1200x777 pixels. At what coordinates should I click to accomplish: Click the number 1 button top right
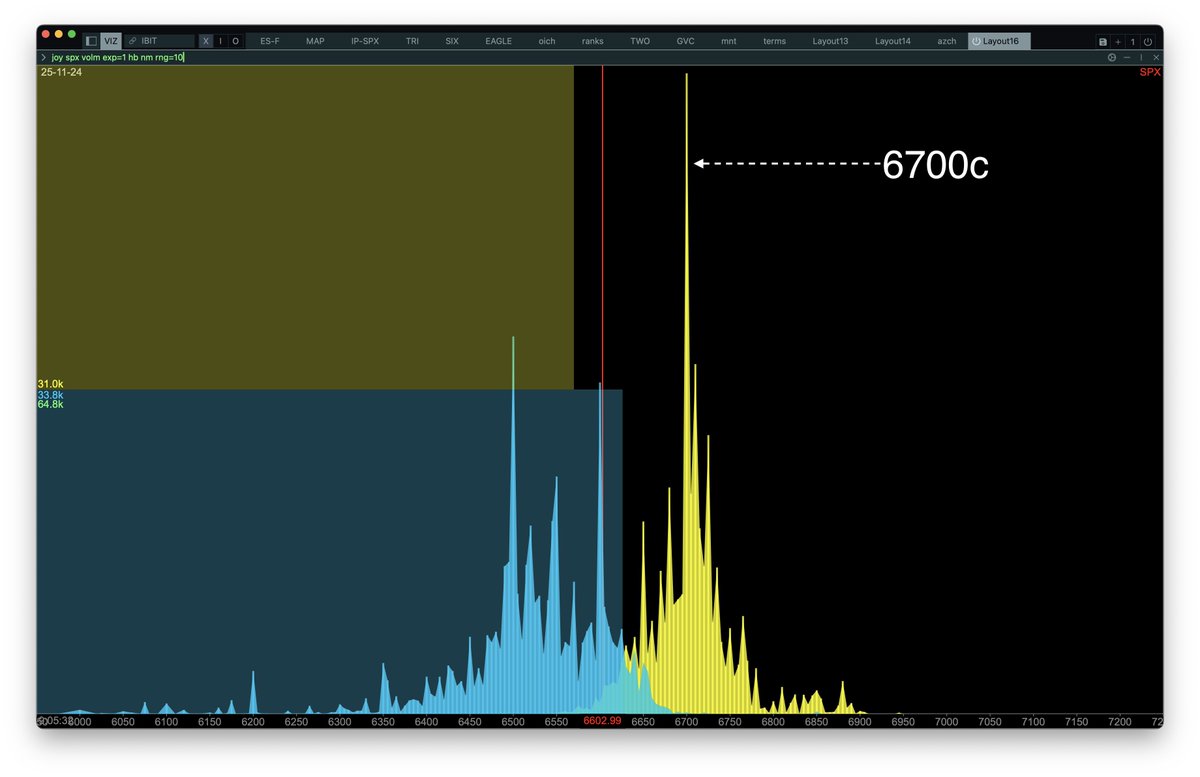click(x=1133, y=42)
